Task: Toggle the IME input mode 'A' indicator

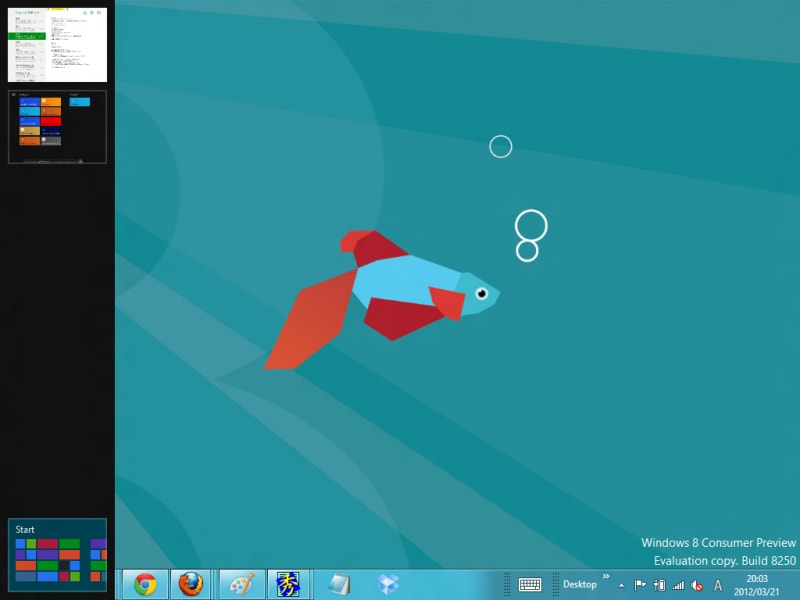Action: tap(717, 585)
